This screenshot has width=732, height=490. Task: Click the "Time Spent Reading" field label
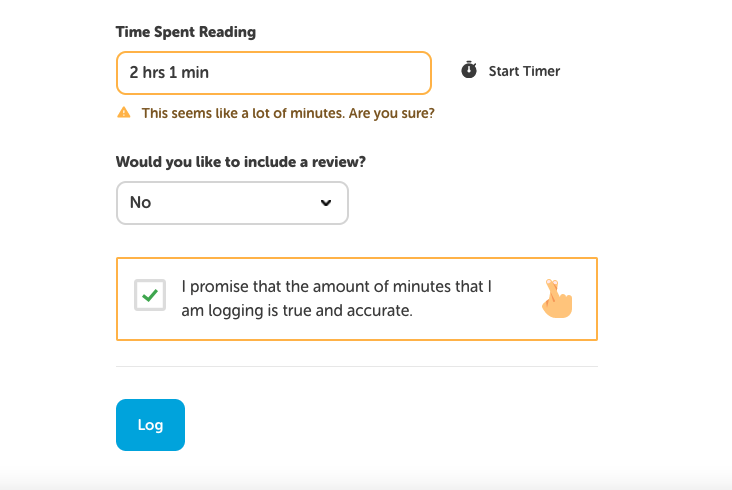[x=186, y=32]
